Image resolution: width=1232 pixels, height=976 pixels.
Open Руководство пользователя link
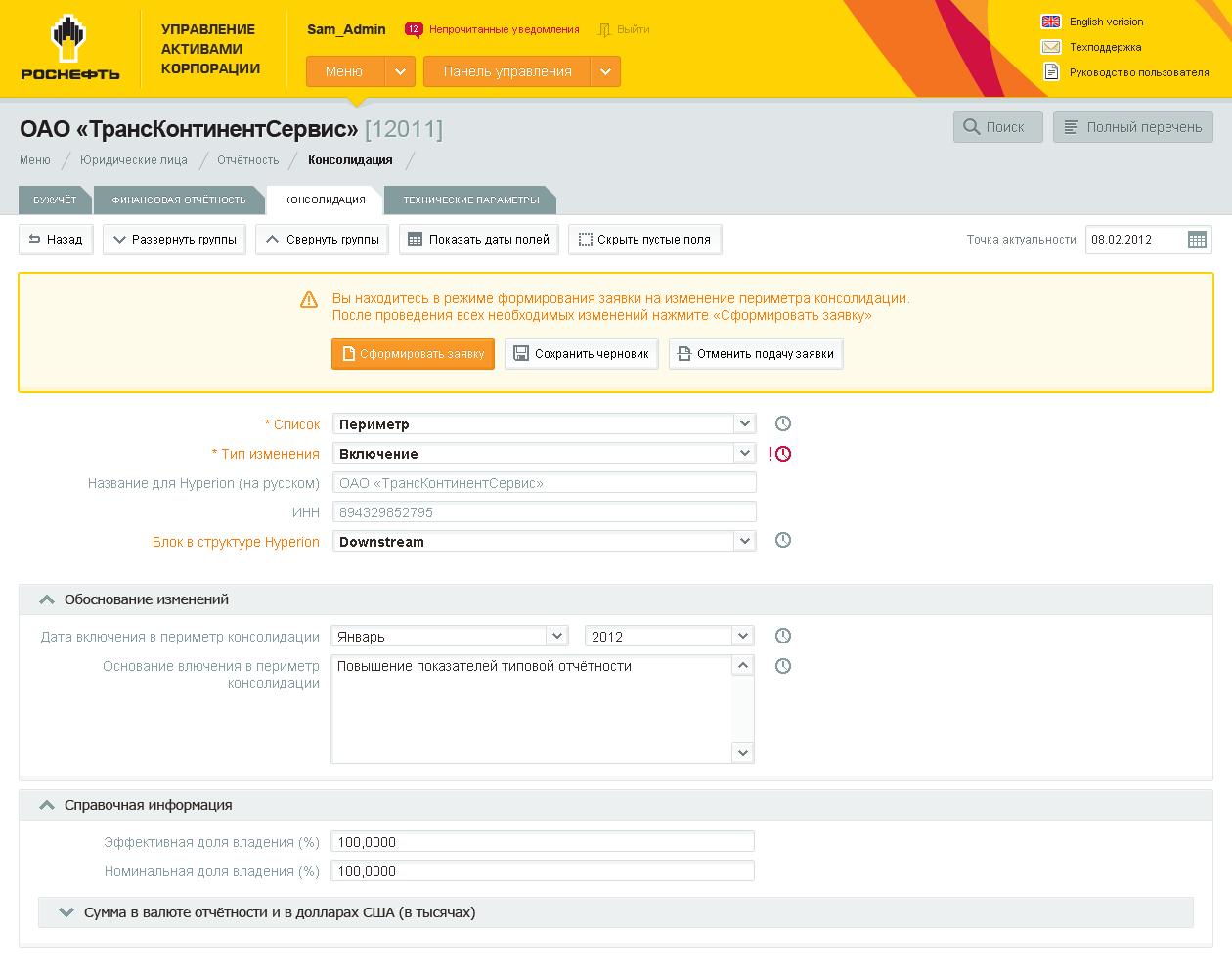point(1139,72)
